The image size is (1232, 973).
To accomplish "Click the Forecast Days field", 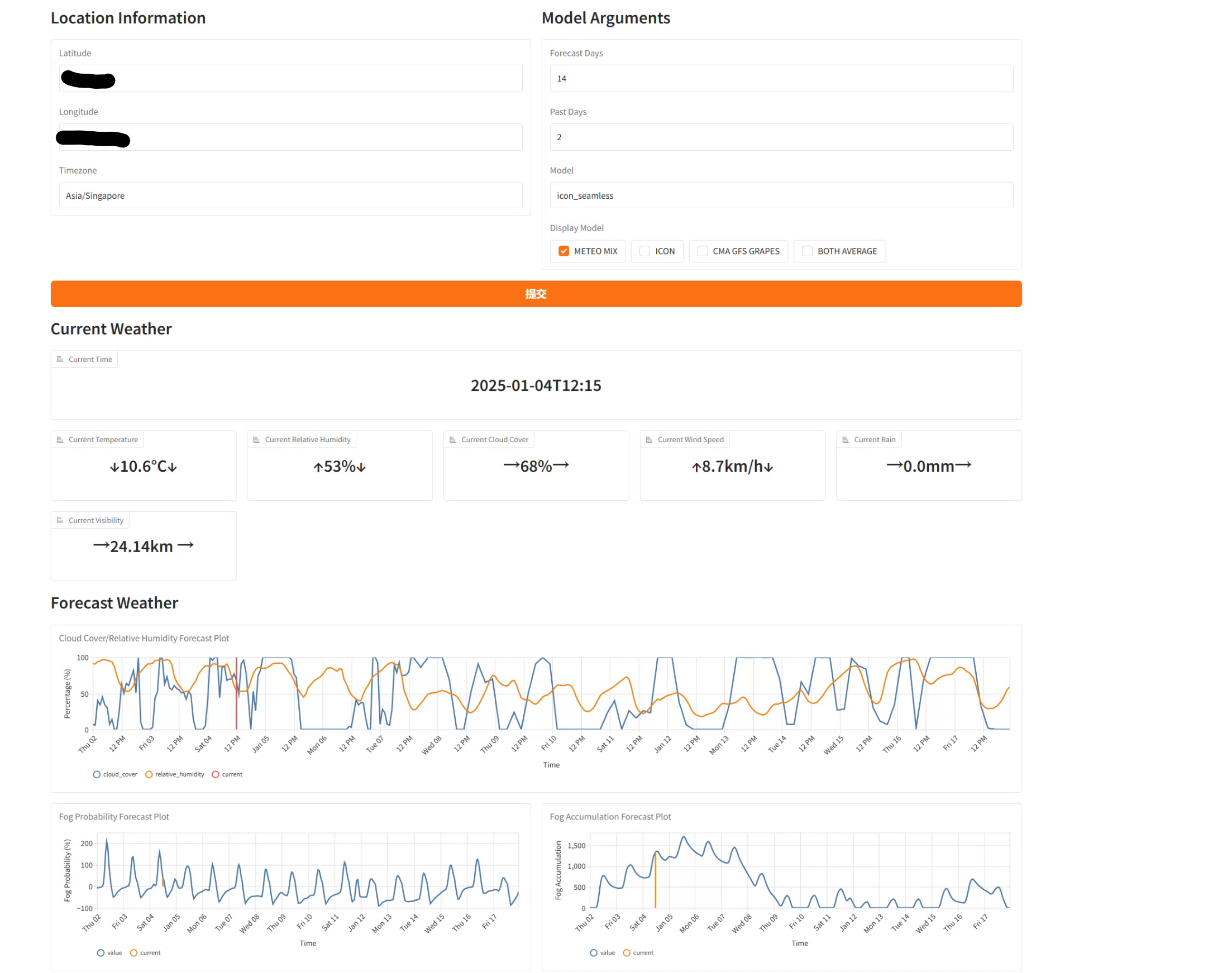I will click(x=781, y=79).
